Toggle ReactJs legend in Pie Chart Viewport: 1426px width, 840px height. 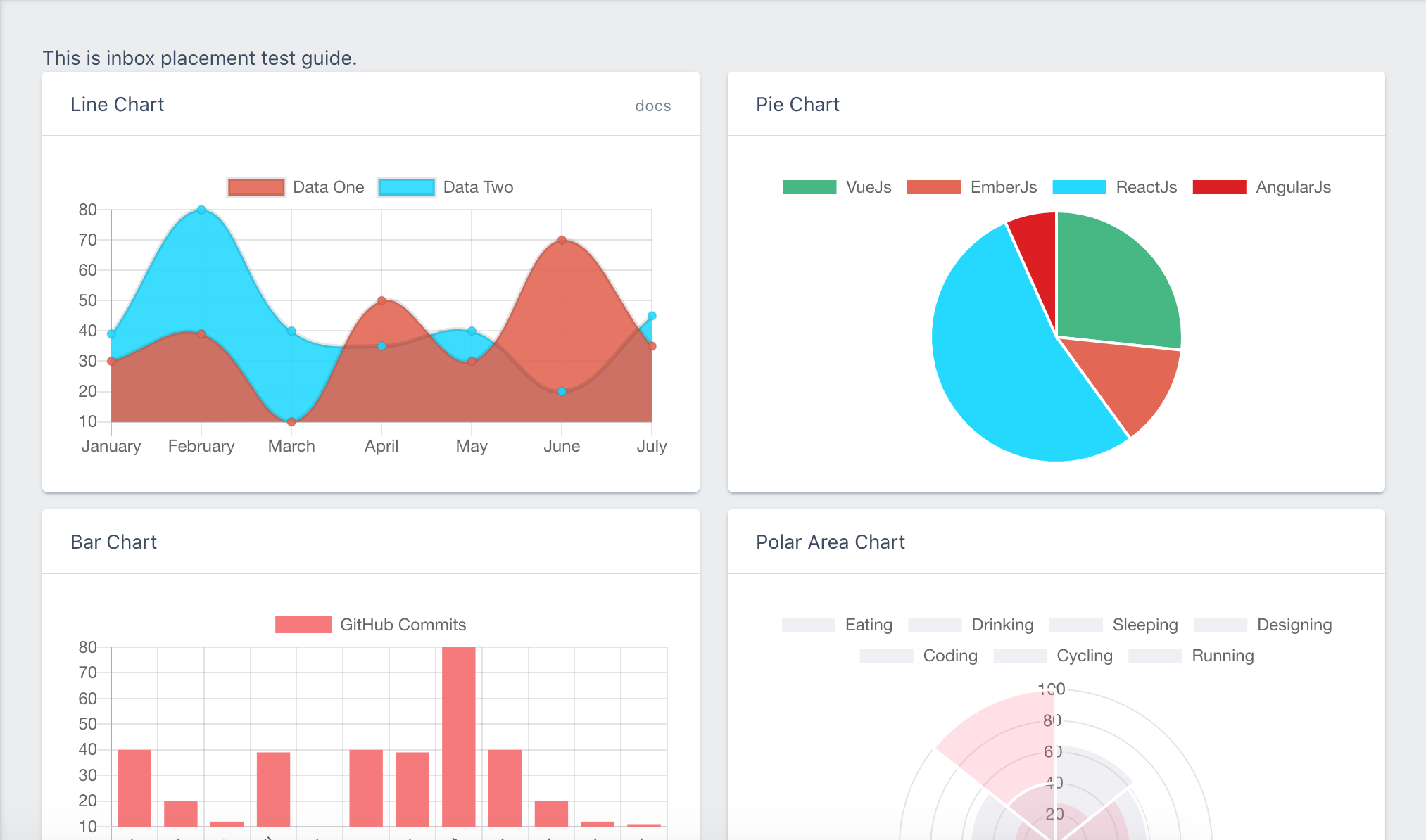click(x=1115, y=187)
